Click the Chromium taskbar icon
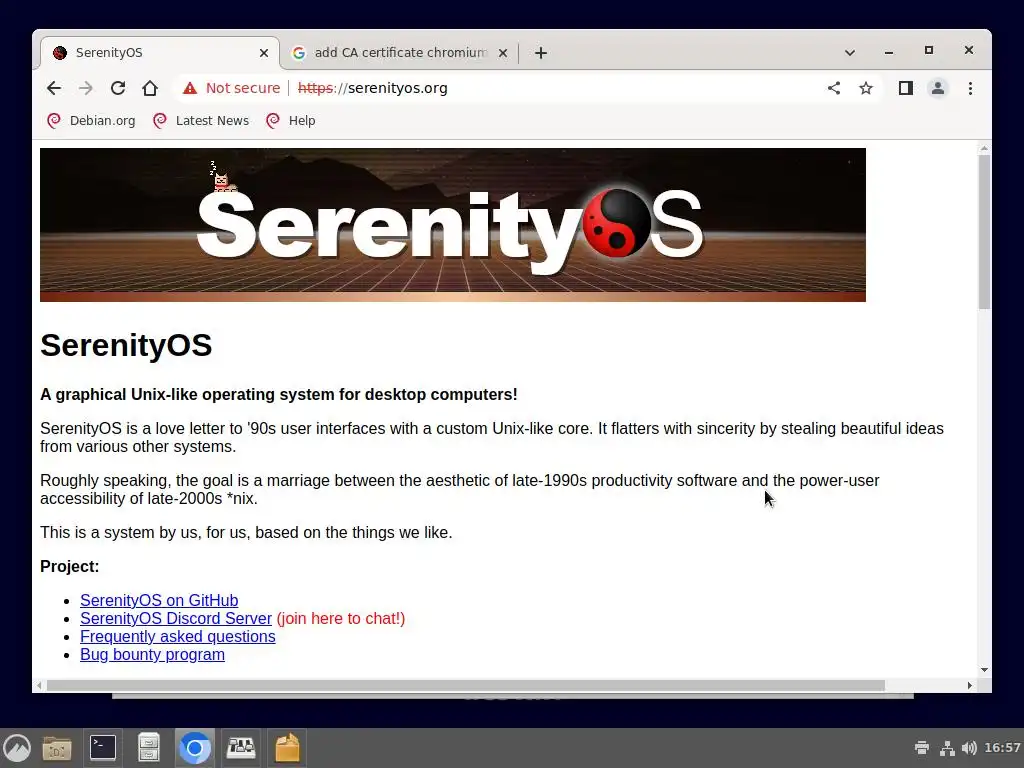 [194, 748]
